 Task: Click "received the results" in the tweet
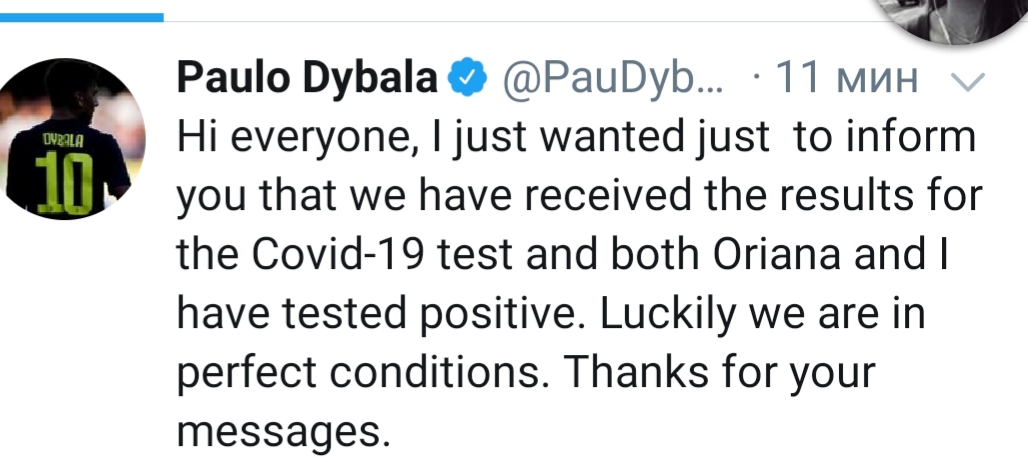[646, 196]
